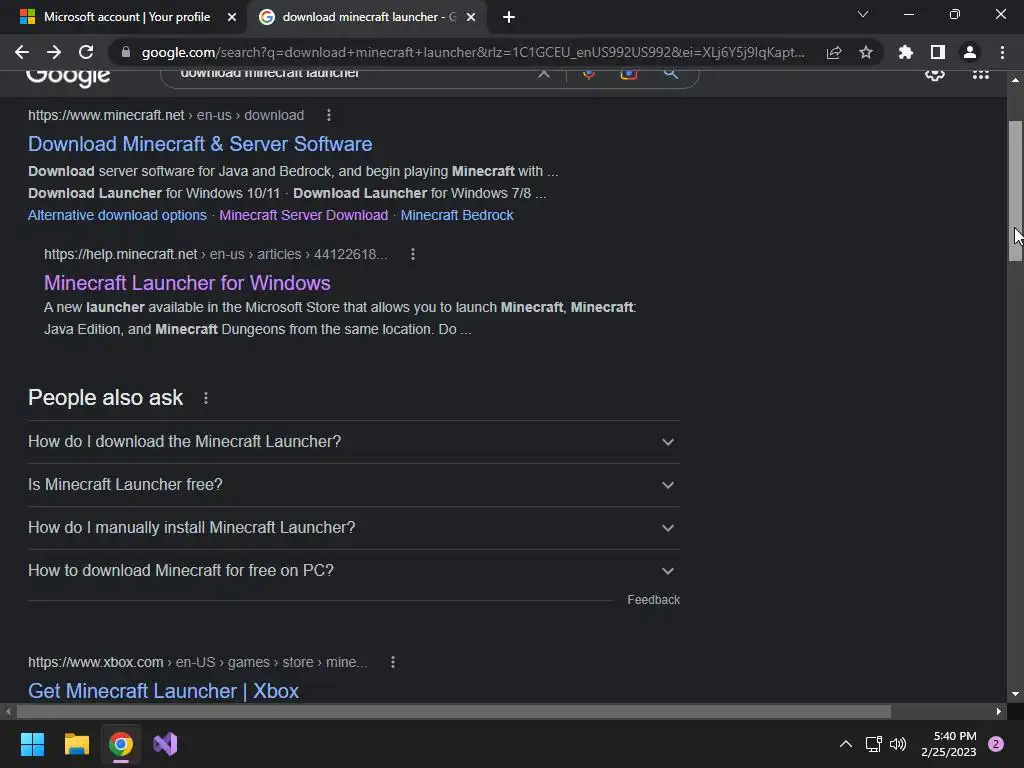Expand How to download Minecraft free on PC

(354, 571)
